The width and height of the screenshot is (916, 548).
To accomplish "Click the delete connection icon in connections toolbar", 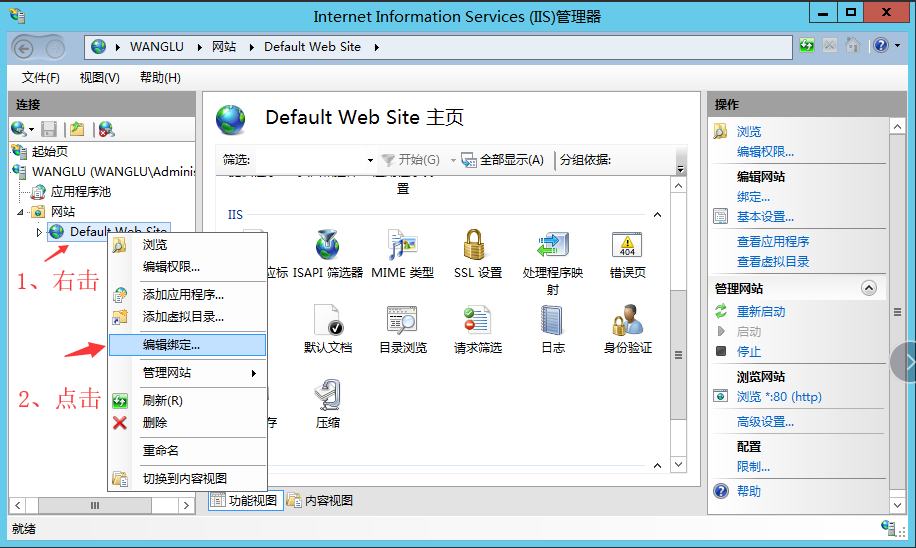I will point(106,129).
